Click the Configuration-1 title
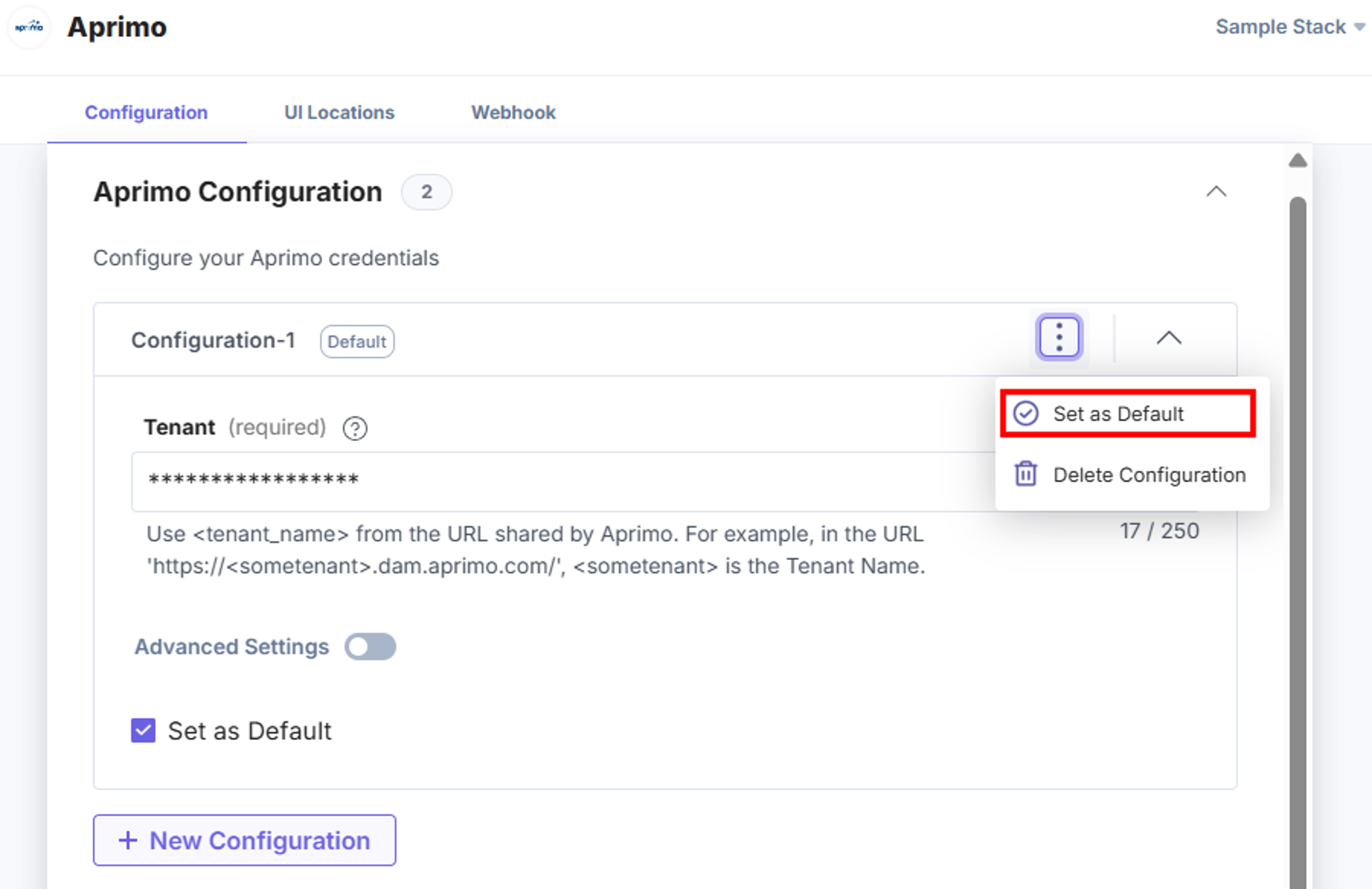 (x=213, y=340)
